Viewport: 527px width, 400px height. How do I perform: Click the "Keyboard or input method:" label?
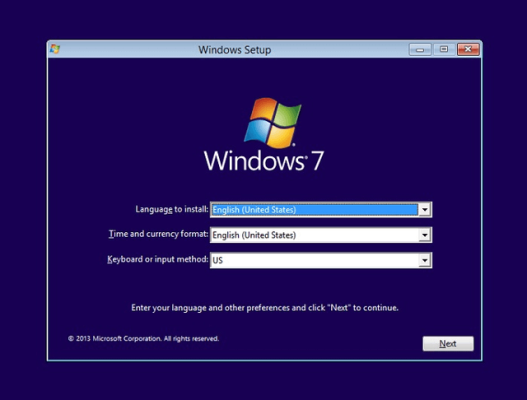click(x=158, y=259)
